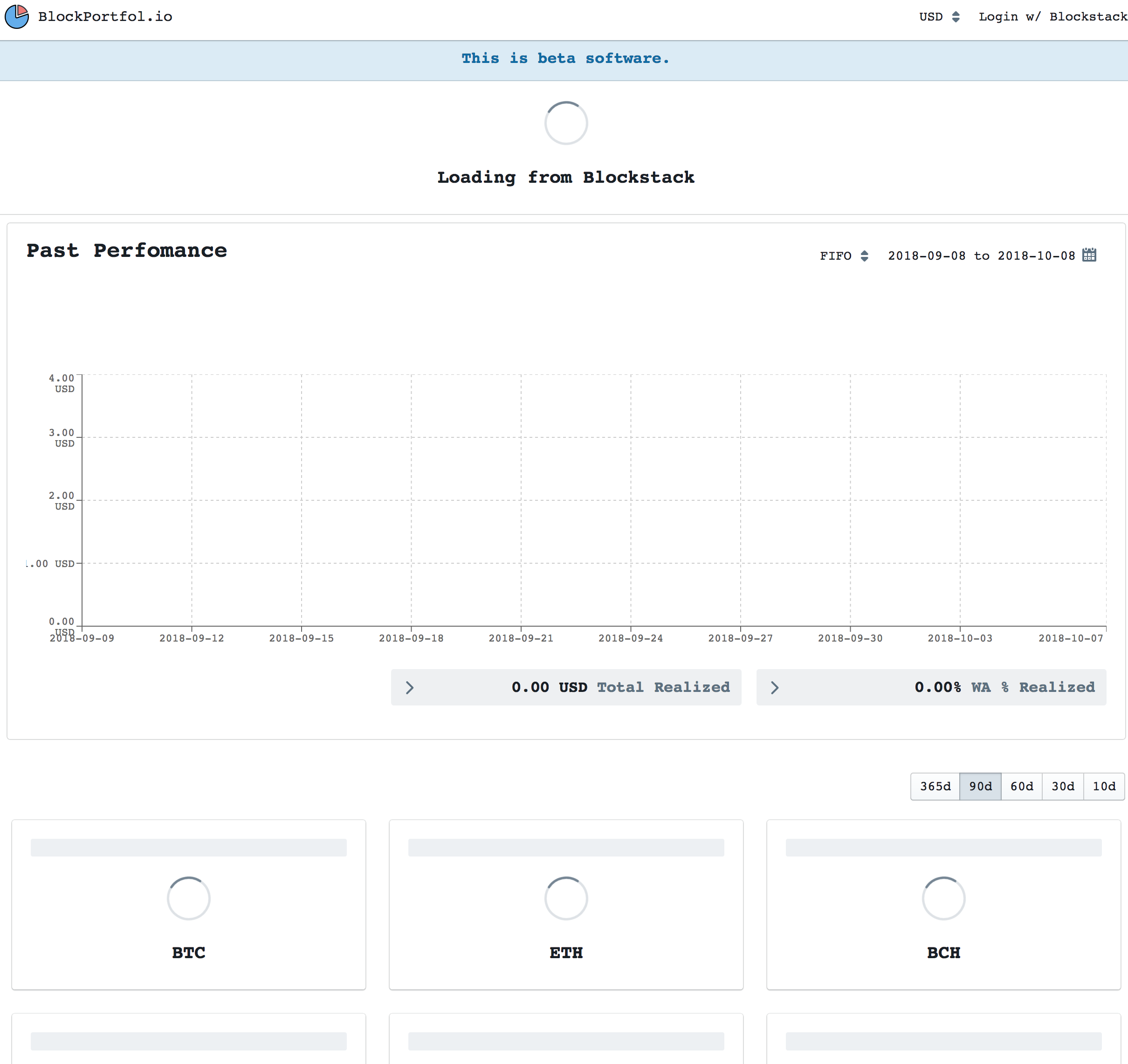Image resolution: width=1128 pixels, height=1064 pixels.
Task: Open the USD currency dropdown
Action: (x=939, y=16)
